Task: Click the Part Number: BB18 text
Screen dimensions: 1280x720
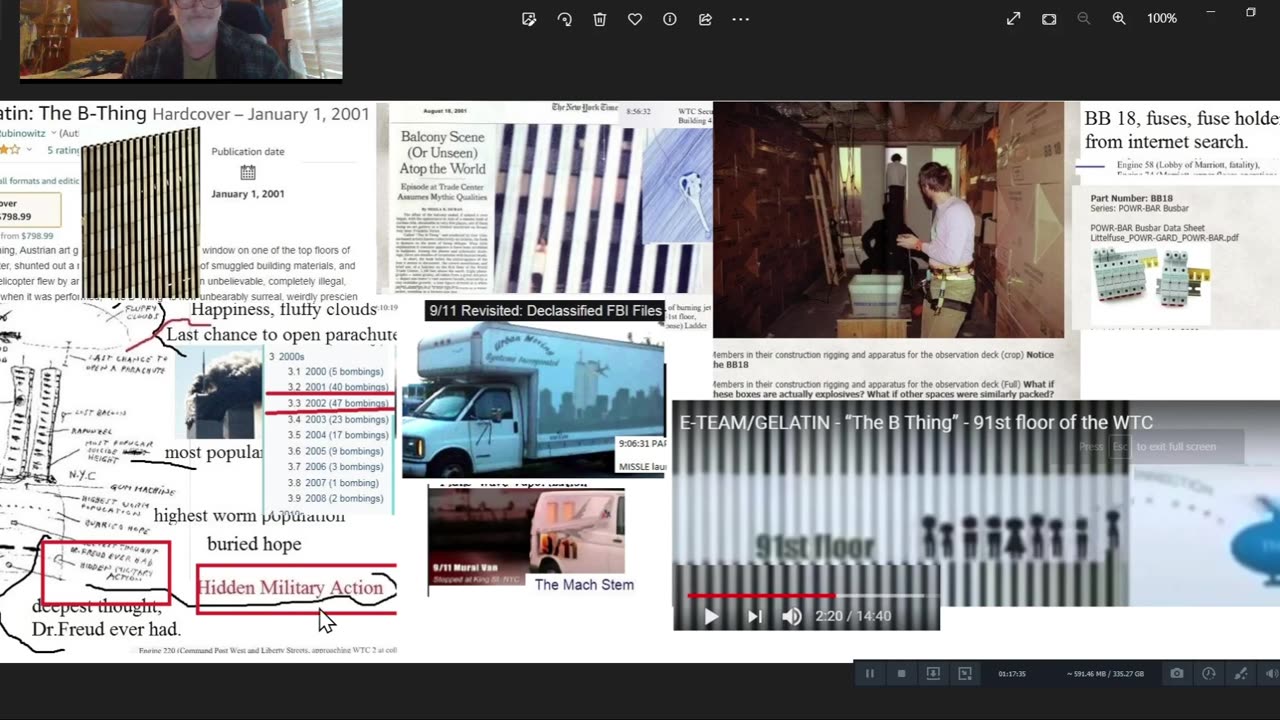Action: point(1131,199)
